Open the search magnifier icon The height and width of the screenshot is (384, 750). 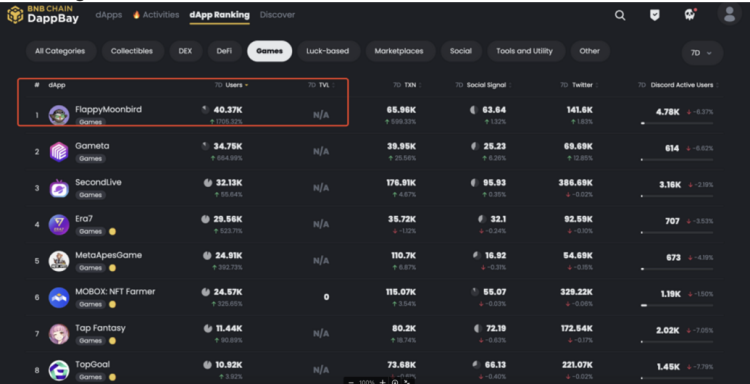(x=620, y=15)
